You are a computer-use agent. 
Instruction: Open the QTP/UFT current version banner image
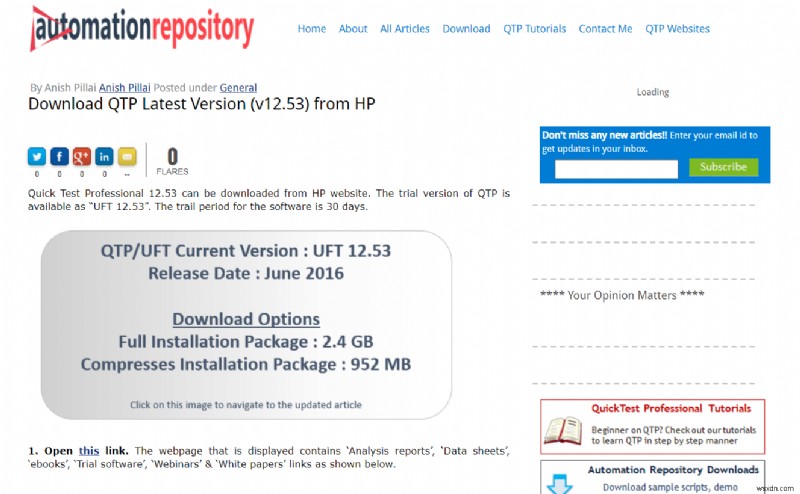(246, 325)
